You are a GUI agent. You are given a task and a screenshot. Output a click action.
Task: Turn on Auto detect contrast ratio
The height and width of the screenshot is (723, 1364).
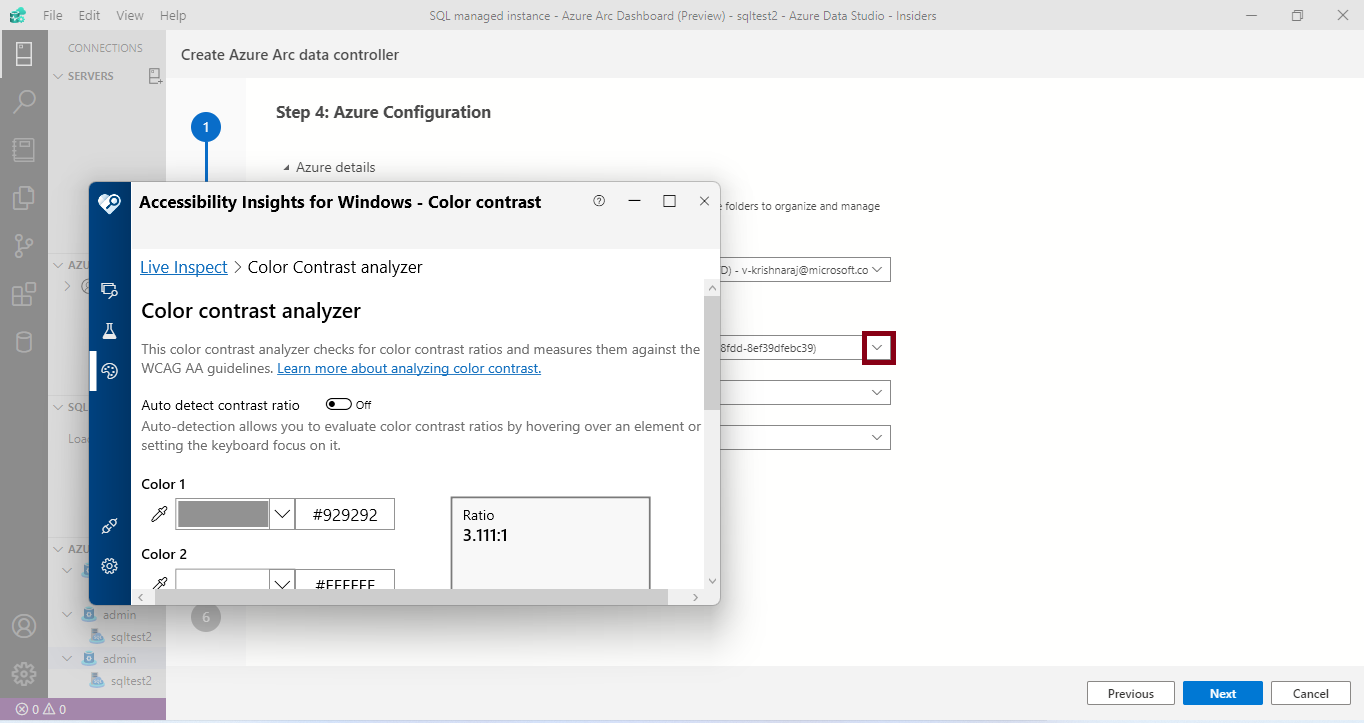tap(337, 404)
